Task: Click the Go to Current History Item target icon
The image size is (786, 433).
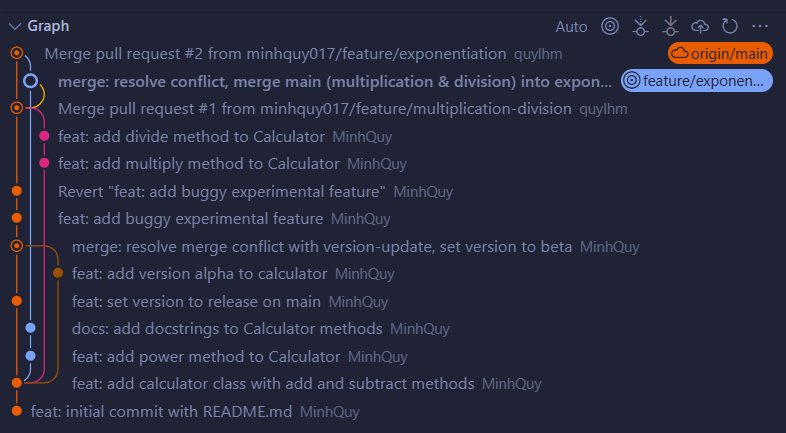Action: point(610,26)
